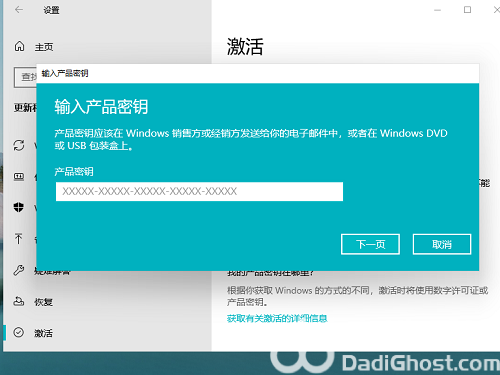Screen dimensions: 500x375
Task: Open the 主页 home icon
Action: (19, 46)
